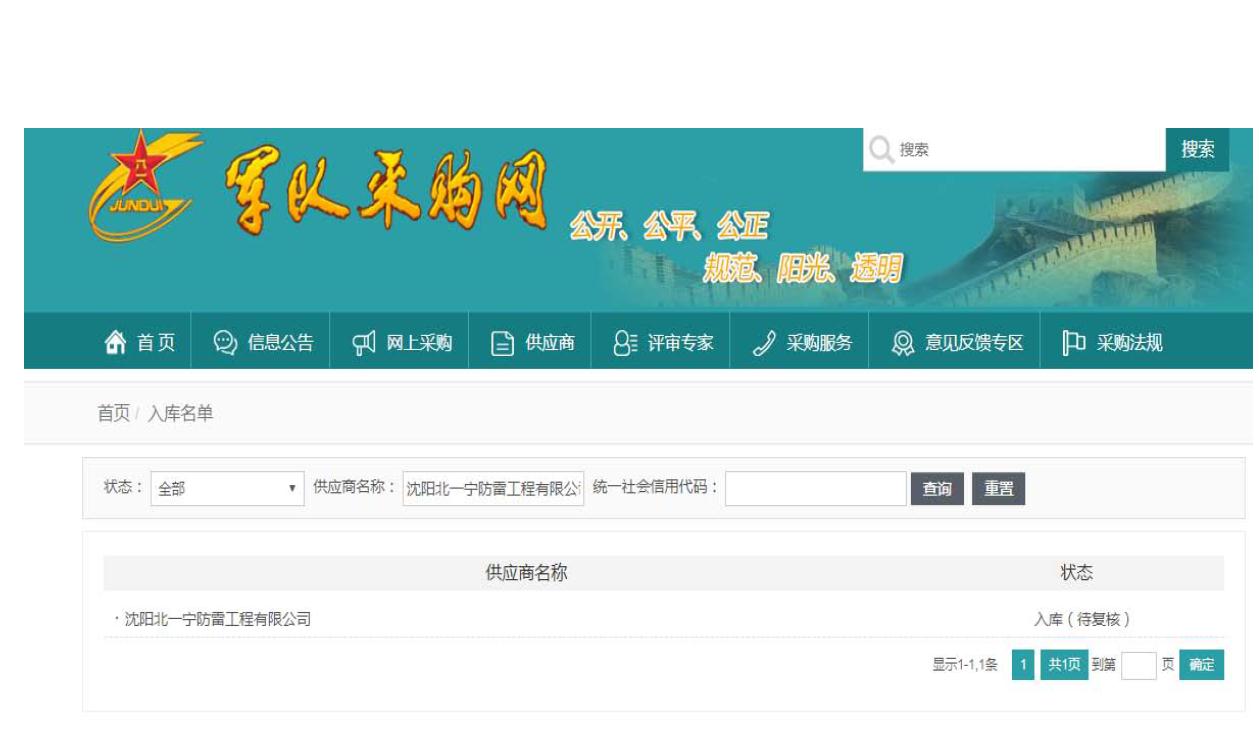This screenshot has width=1259, height=743.
Task: Click the 查询 button
Action: click(937, 489)
